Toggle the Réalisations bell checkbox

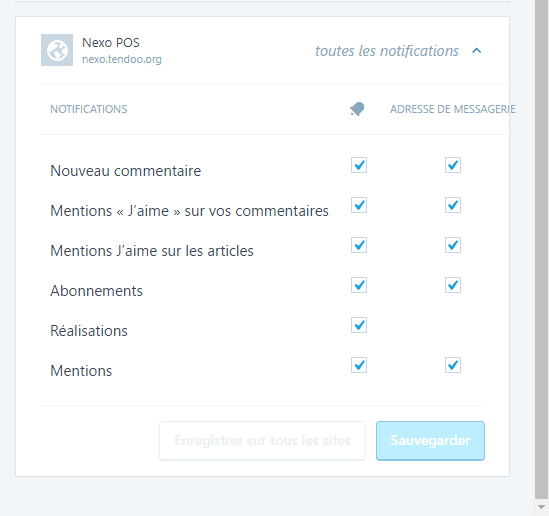point(359,325)
